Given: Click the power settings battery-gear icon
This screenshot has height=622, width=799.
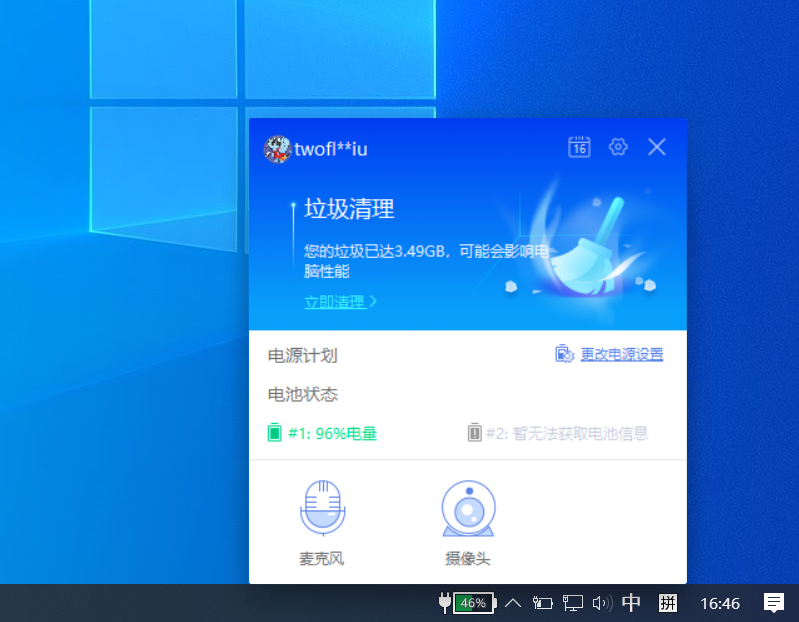Looking at the screenshot, I should [x=564, y=354].
